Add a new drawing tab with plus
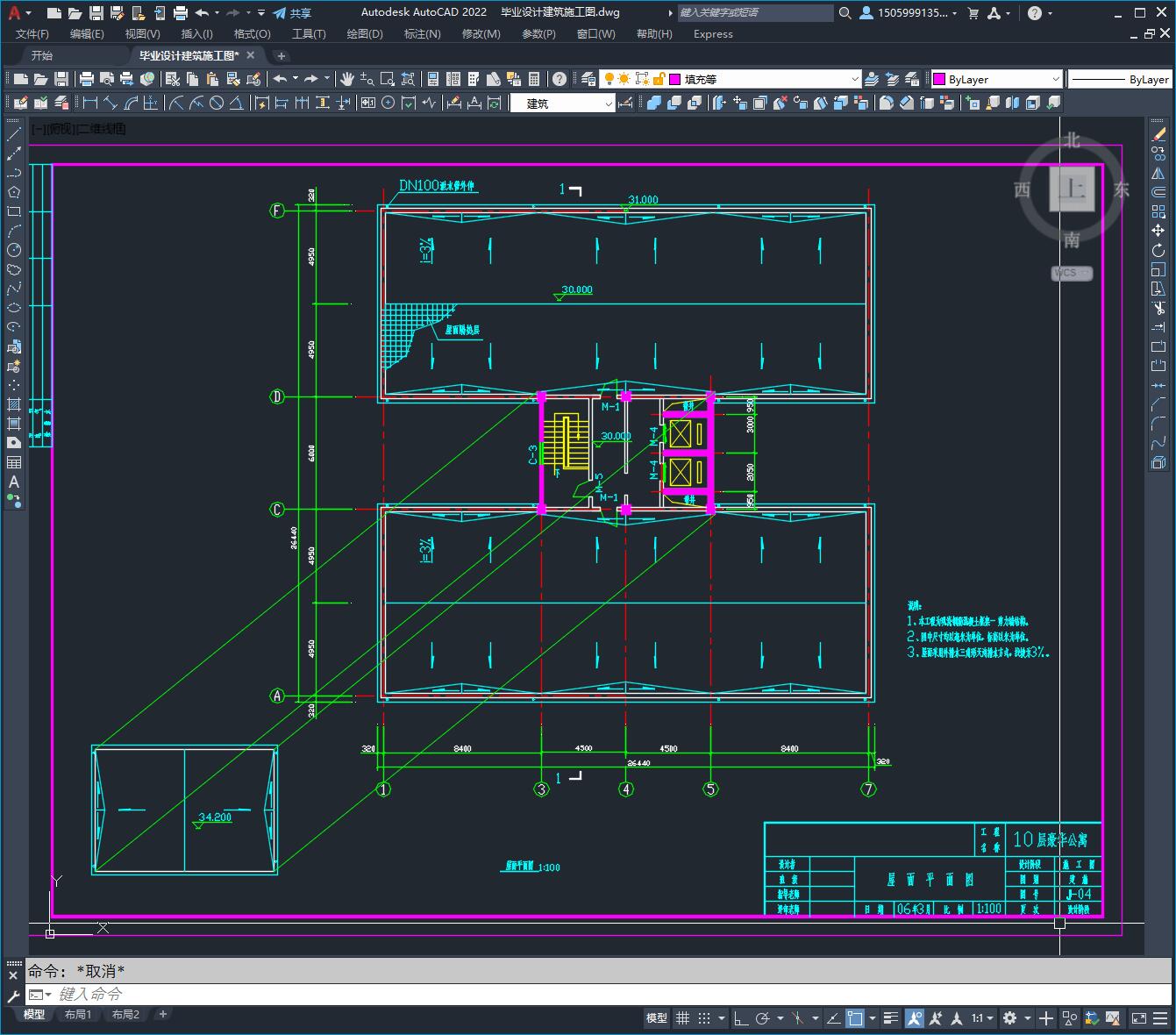 tap(282, 55)
